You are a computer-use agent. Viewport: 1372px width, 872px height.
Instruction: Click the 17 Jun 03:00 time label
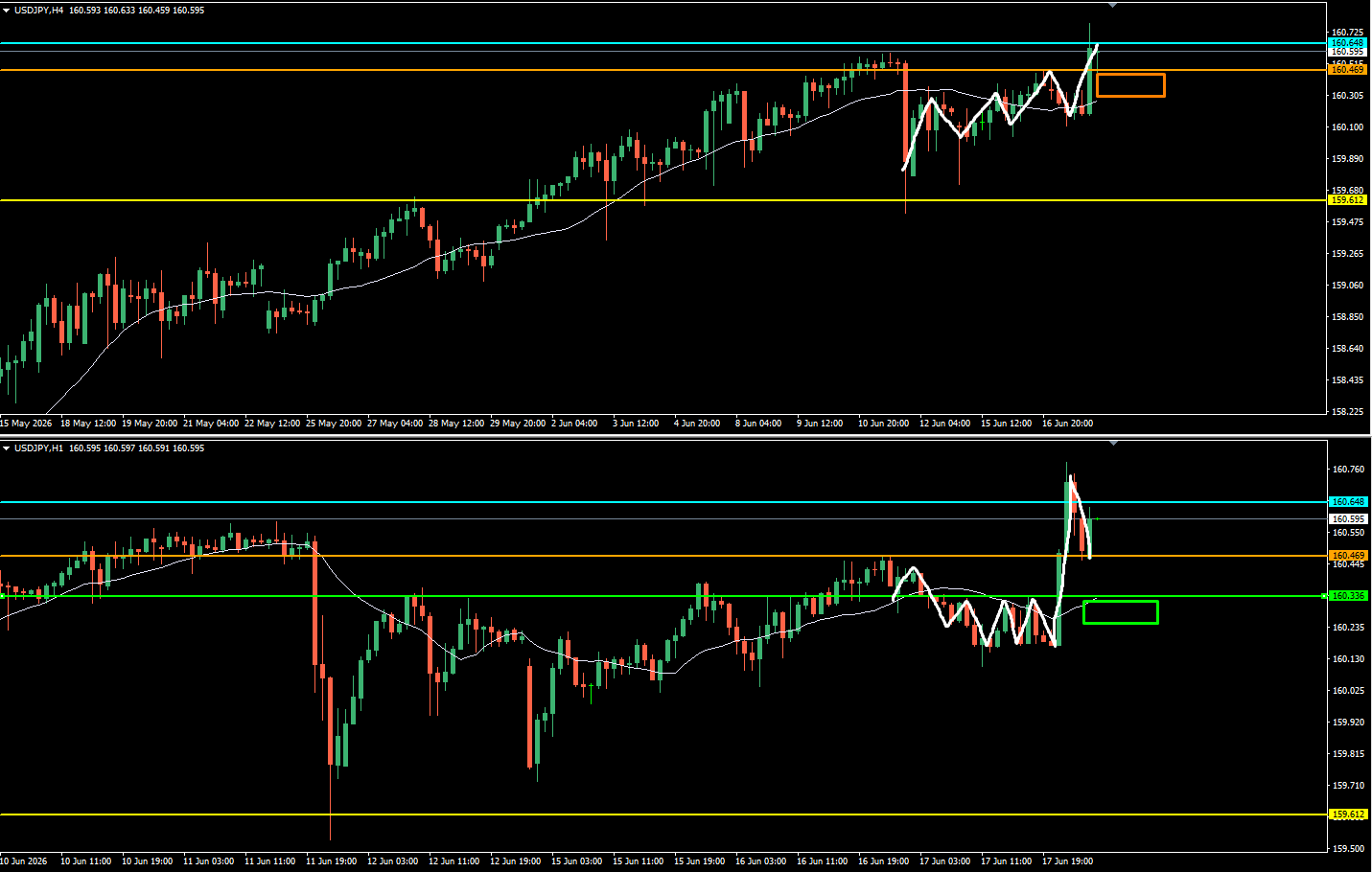coord(945,861)
